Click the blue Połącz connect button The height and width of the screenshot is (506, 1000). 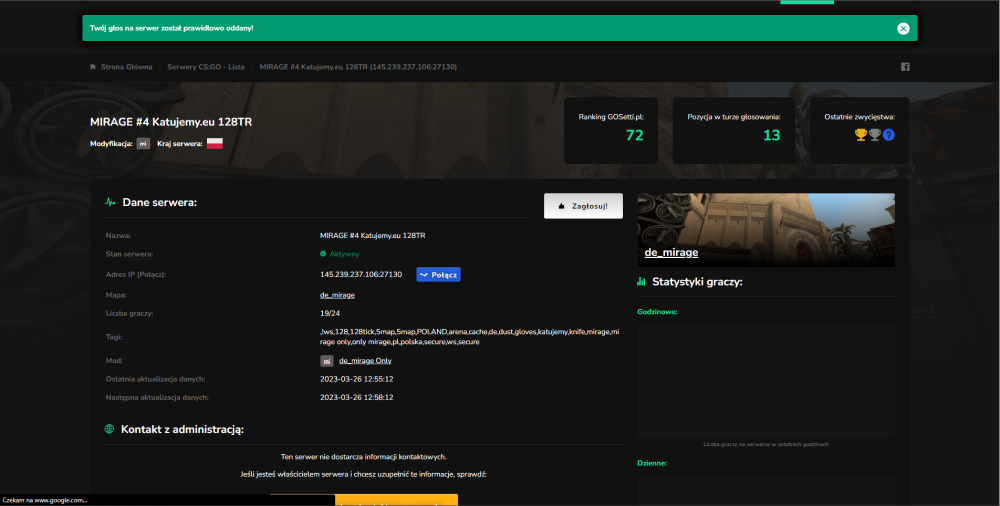pyautogui.click(x=438, y=274)
